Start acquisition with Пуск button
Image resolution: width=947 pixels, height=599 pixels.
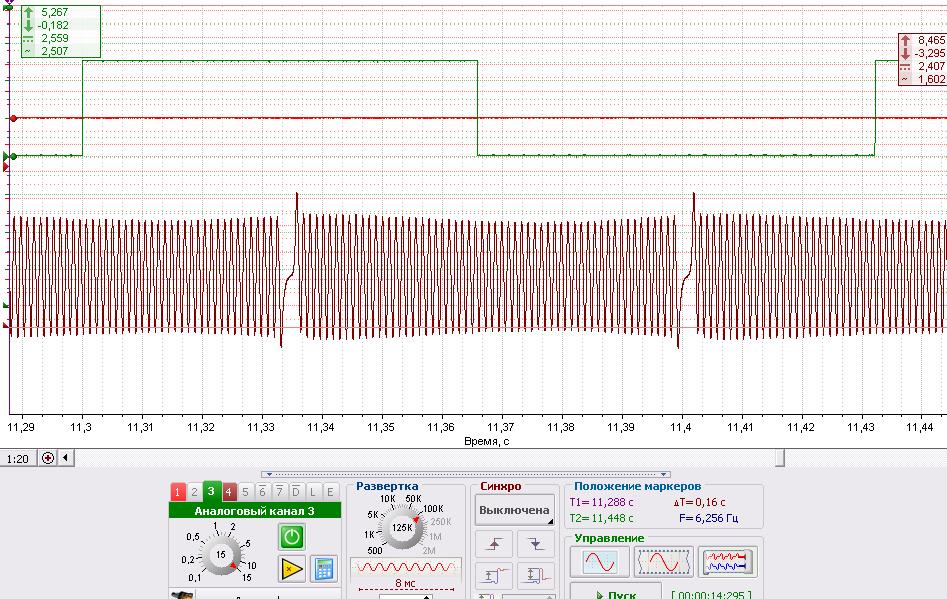tap(615, 592)
